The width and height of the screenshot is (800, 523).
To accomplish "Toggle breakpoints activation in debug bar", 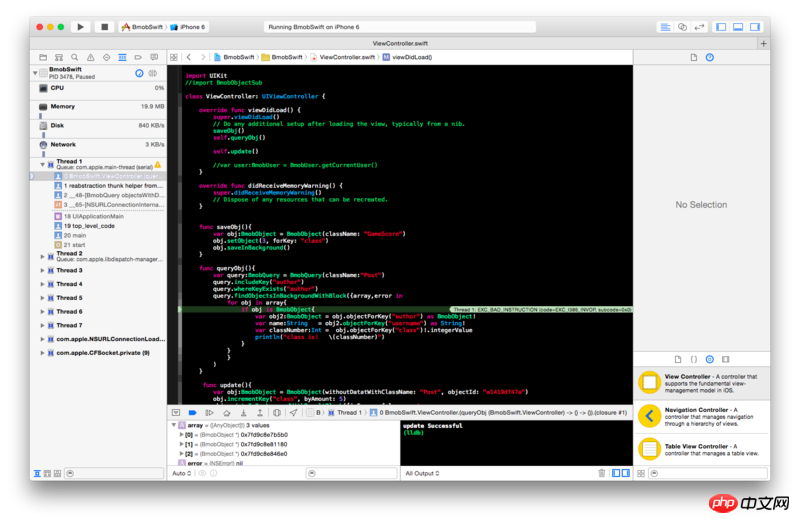I will pyautogui.click(x=193, y=413).
